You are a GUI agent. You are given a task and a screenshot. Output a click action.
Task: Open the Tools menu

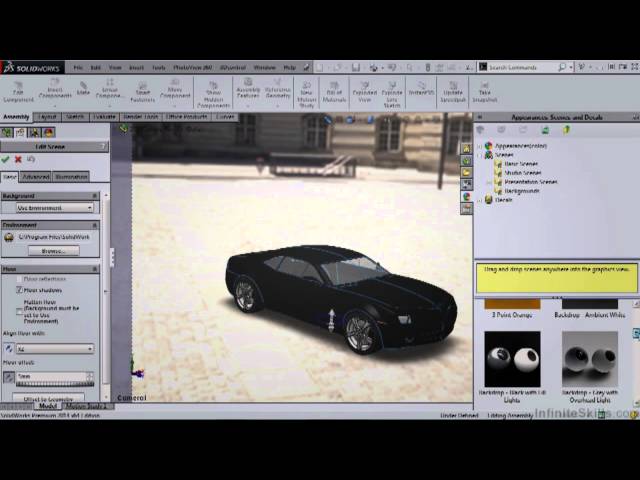(158, 68)
